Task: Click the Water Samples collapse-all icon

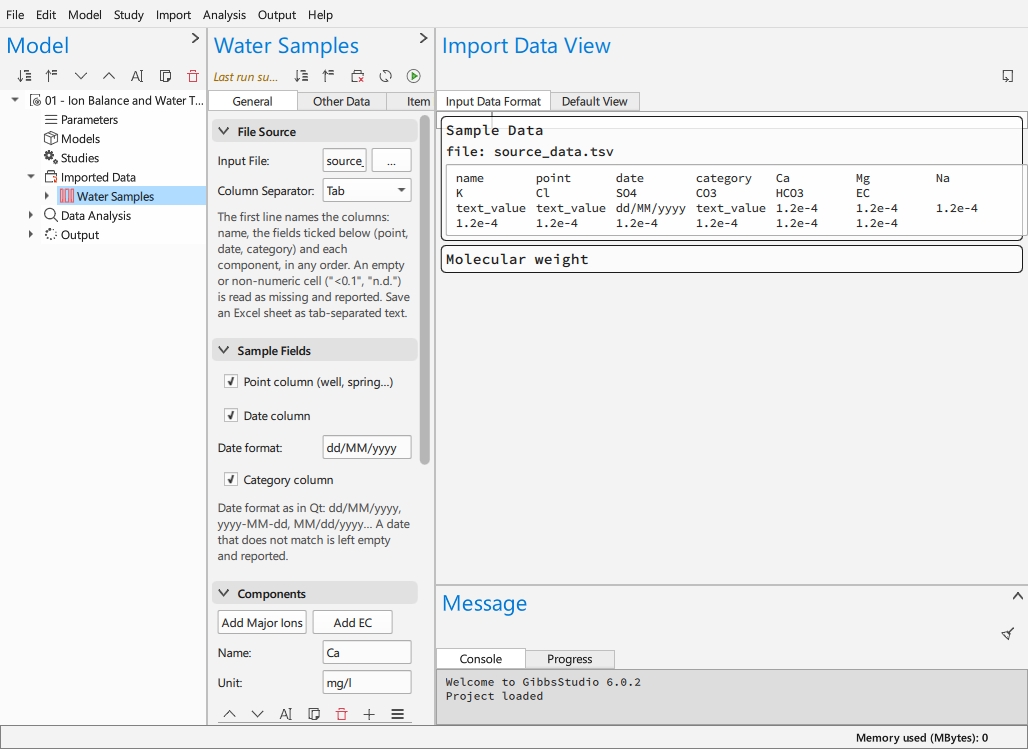Action: [x=328, y=76]
